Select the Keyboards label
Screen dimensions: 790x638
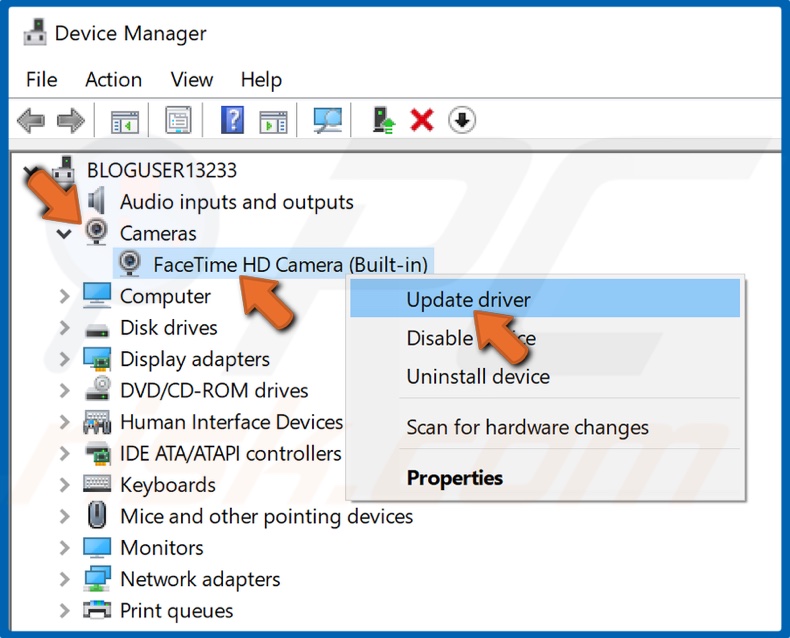tap(168, 485)
